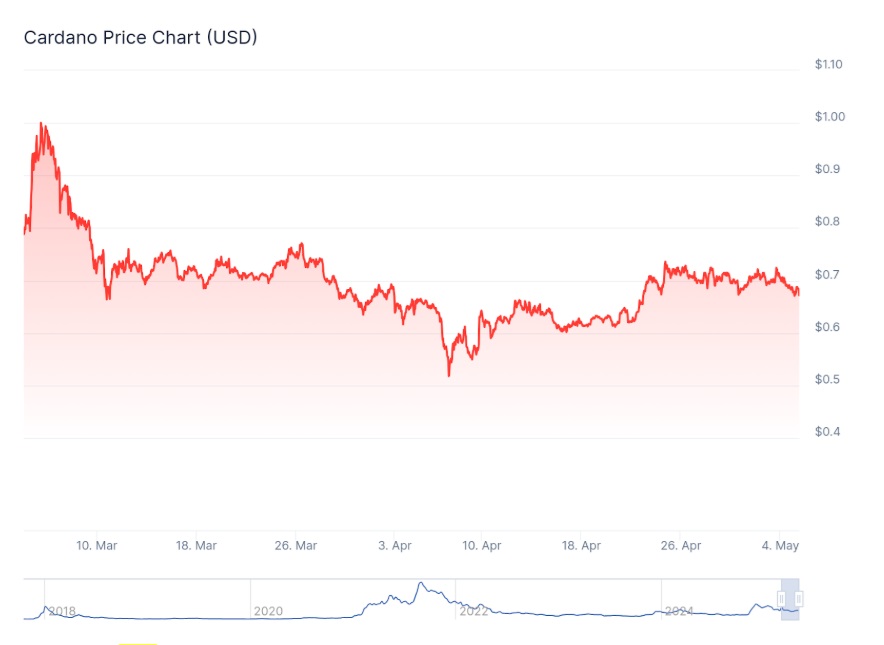Select the Cardano Price Chart (USD) title
884x645 pixels.
(141, 38)
